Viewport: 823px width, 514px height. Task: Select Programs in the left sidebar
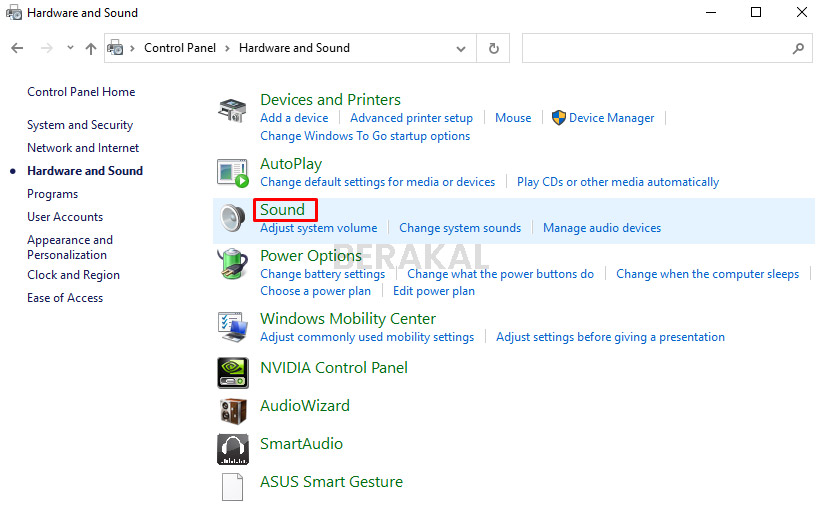click(x=52, y=194)
